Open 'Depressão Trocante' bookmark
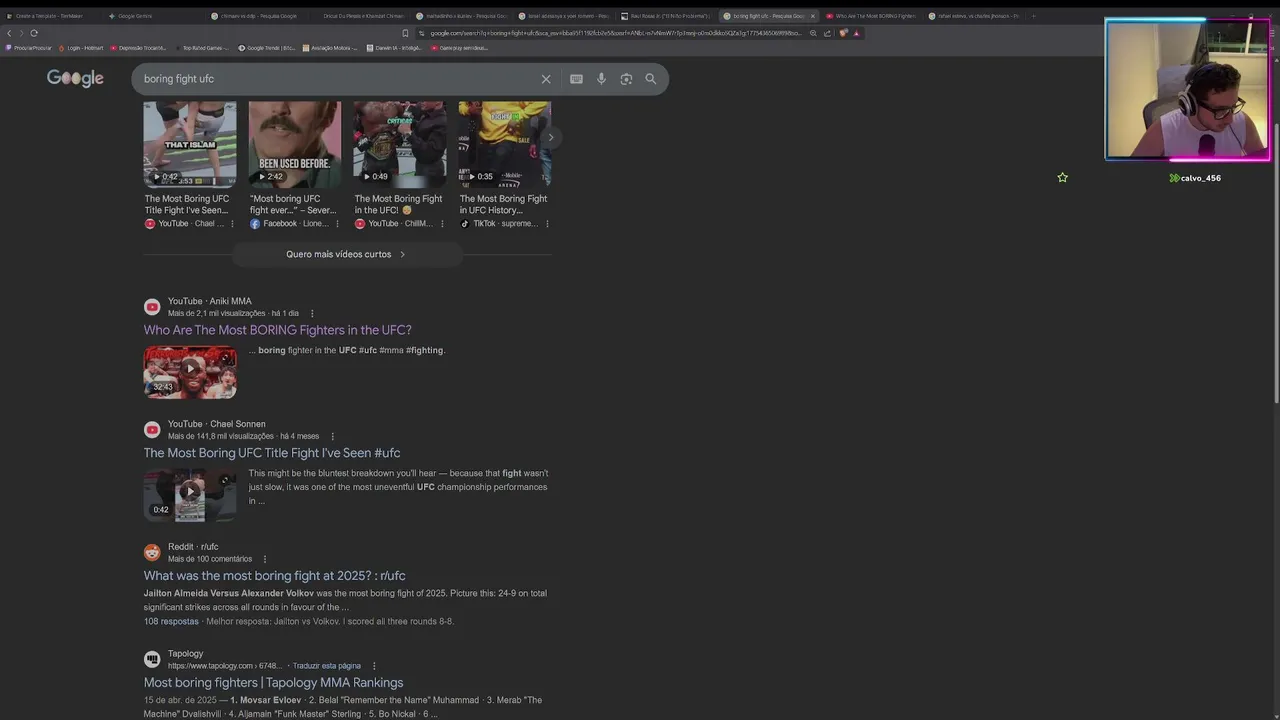1280x720 pixels. (138, 48)
